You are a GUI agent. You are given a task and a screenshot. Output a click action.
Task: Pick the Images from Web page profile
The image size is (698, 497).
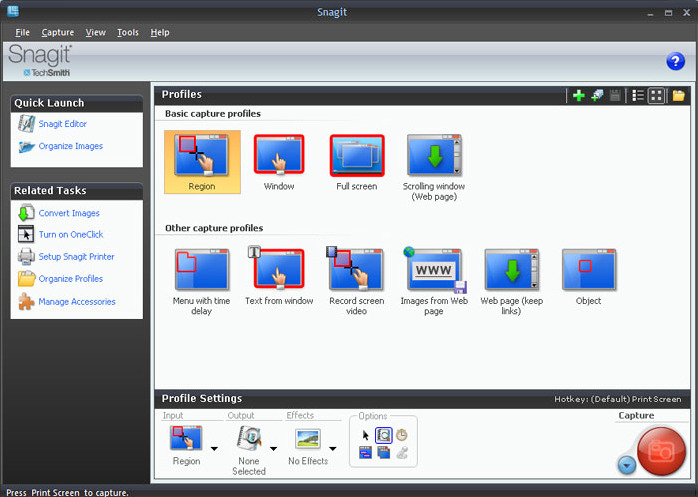coord(434,281)
